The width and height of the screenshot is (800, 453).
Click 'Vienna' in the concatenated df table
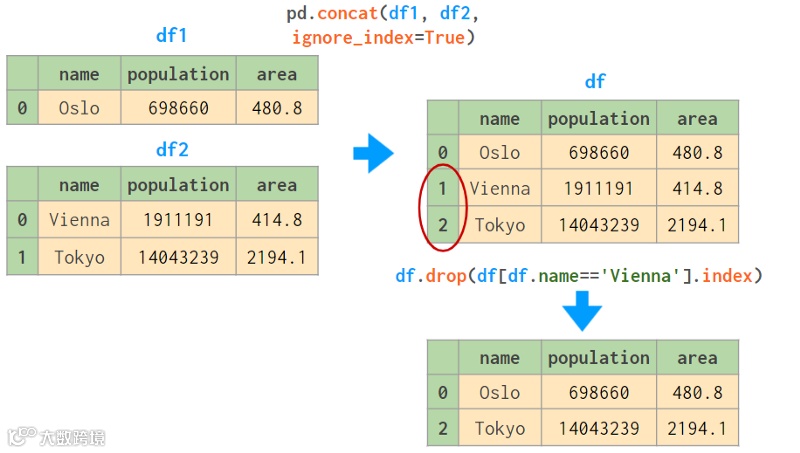click(499, 188)
